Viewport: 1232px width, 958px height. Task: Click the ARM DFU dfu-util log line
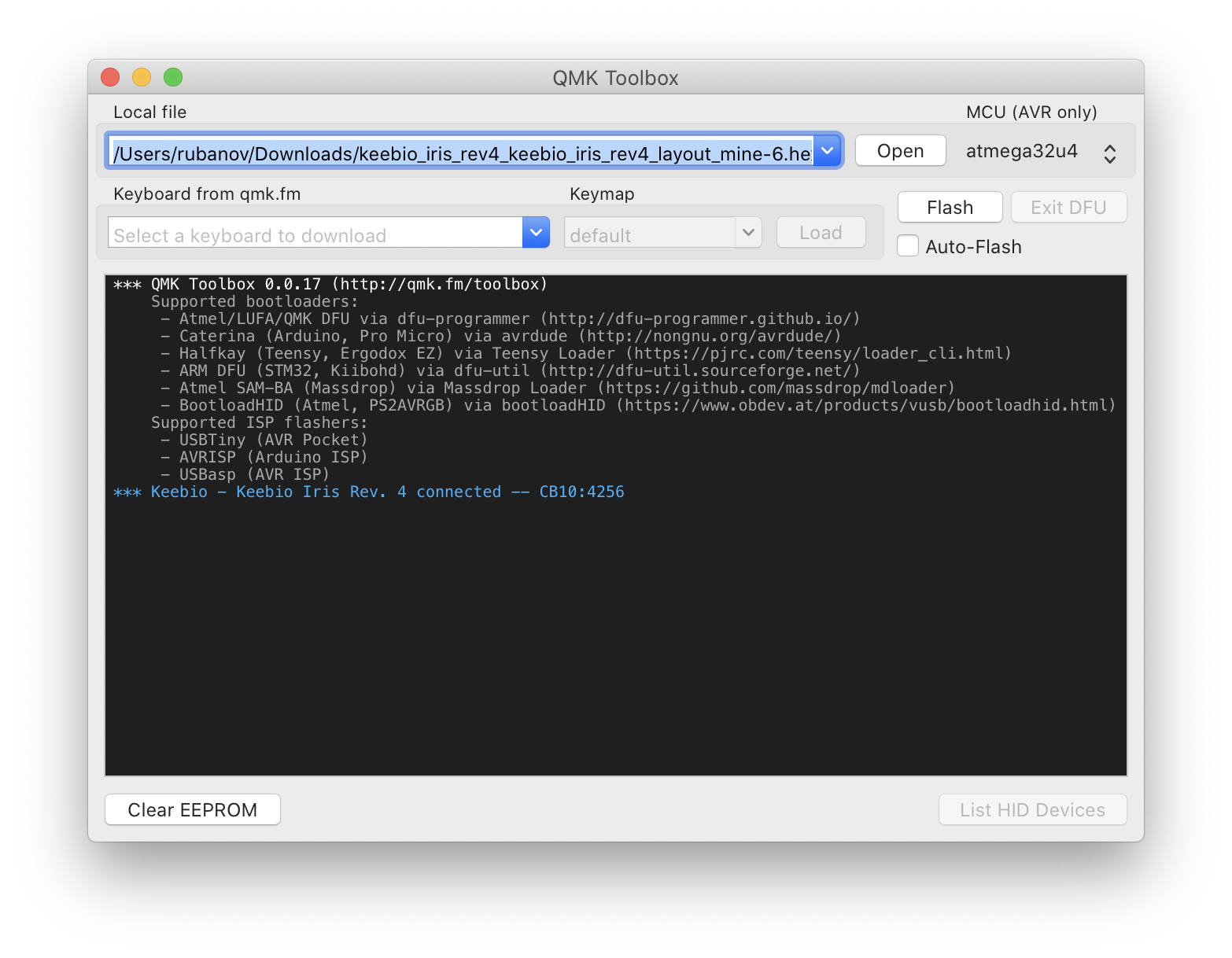tap(511, 370)
